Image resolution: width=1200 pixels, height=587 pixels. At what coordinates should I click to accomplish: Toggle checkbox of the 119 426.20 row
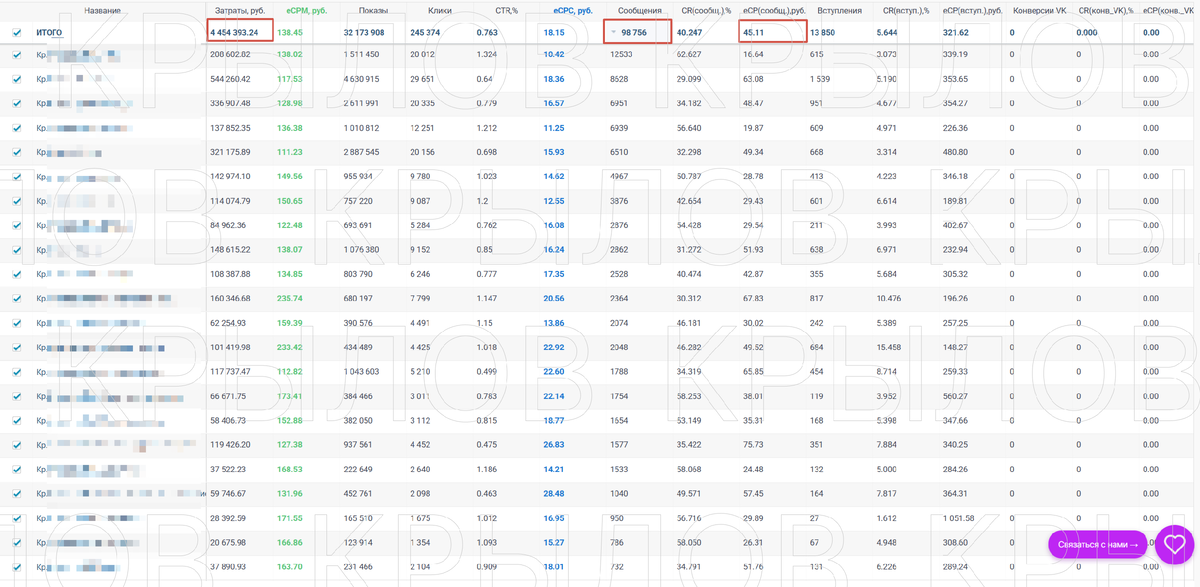17,445
